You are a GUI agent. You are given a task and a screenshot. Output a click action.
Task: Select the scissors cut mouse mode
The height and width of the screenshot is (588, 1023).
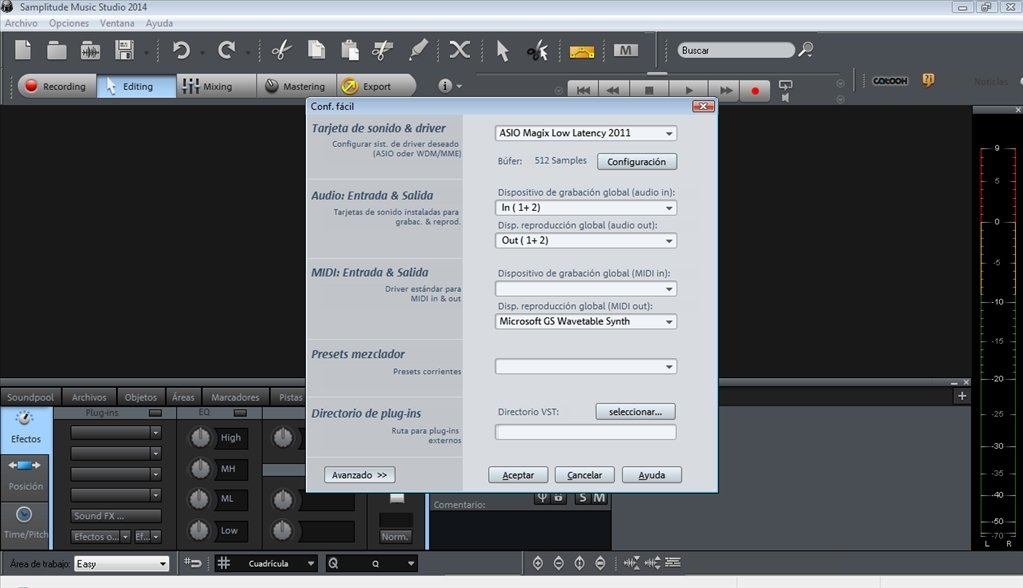point(537,50)
